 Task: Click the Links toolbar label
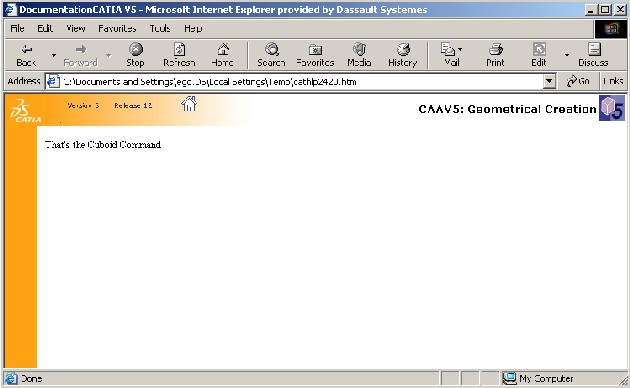point(613,82)
